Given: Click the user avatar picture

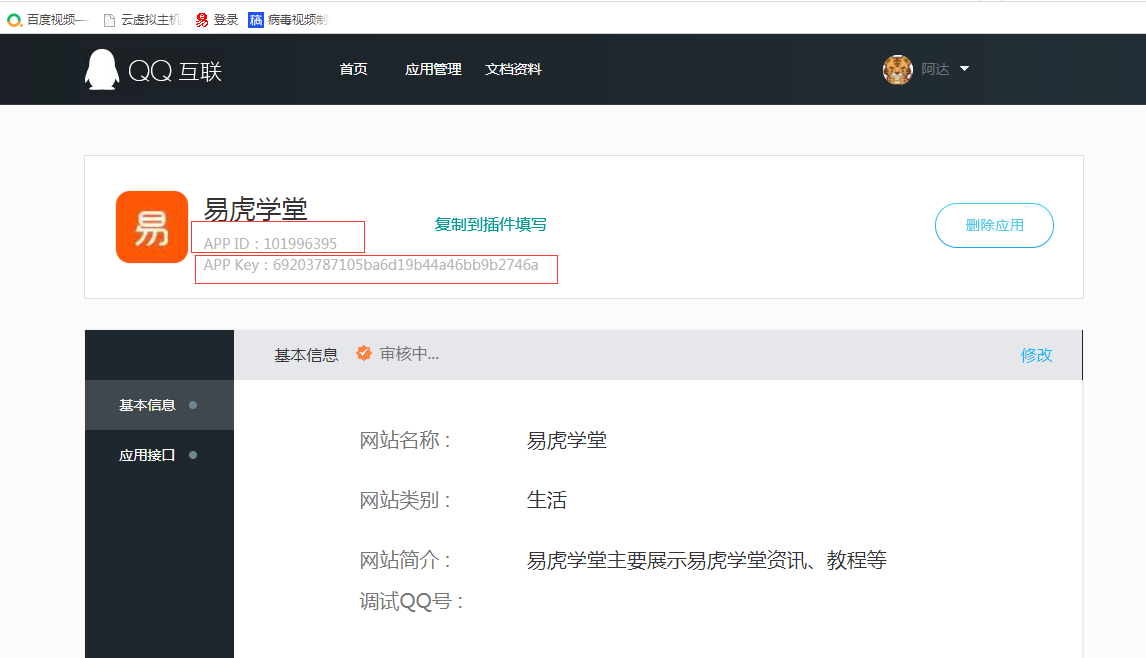Looking at the screenshot, I should click(x=897, y=70).
